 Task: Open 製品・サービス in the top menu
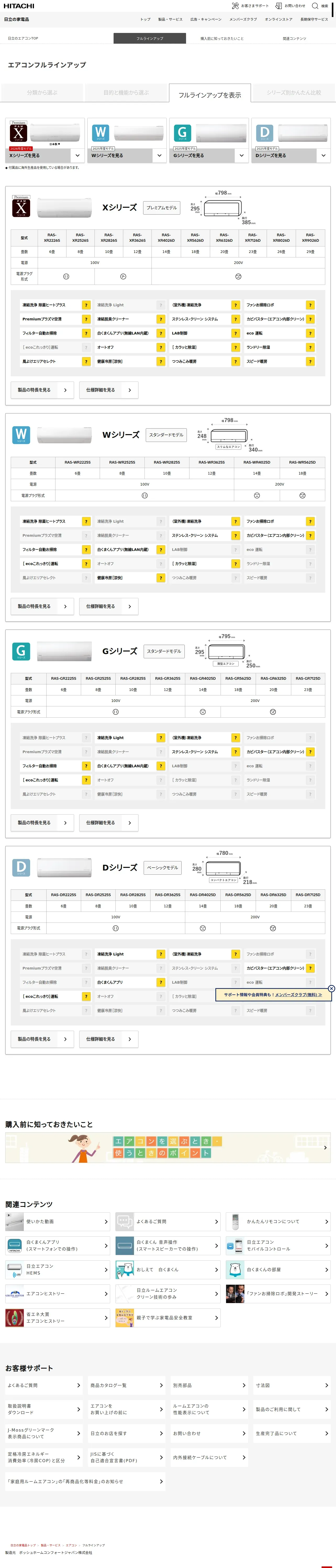(x=170, y=20)
